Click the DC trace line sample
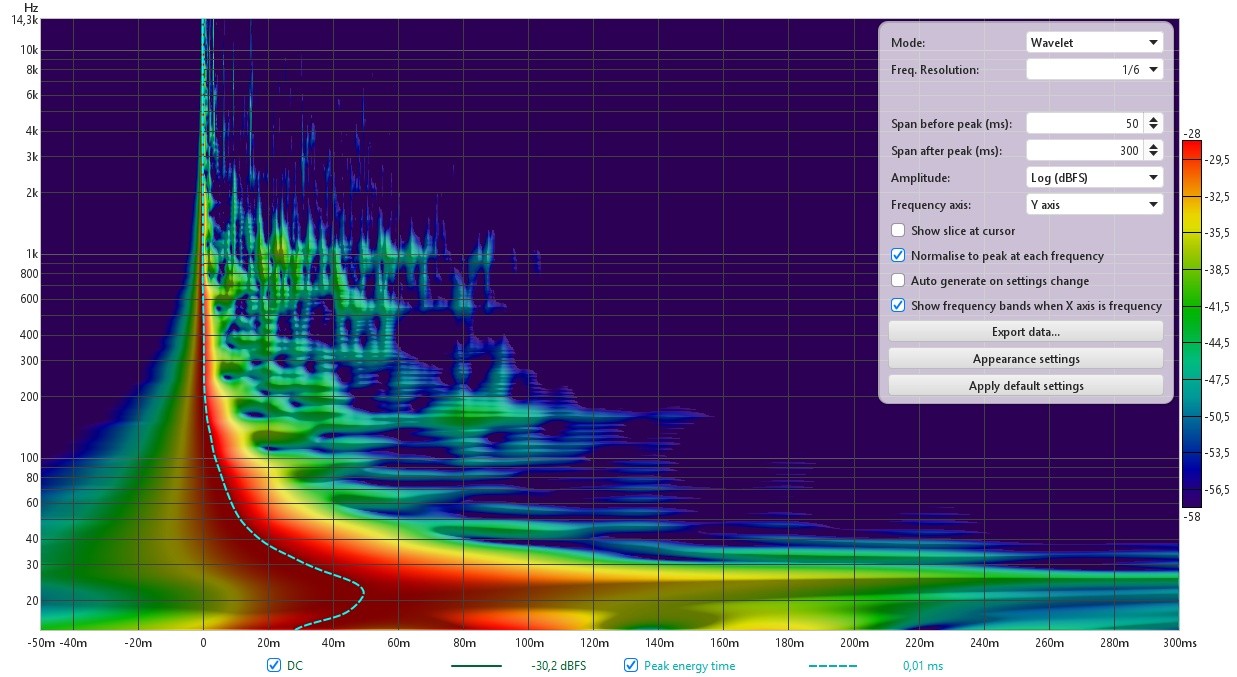 (x=476, y=666)
